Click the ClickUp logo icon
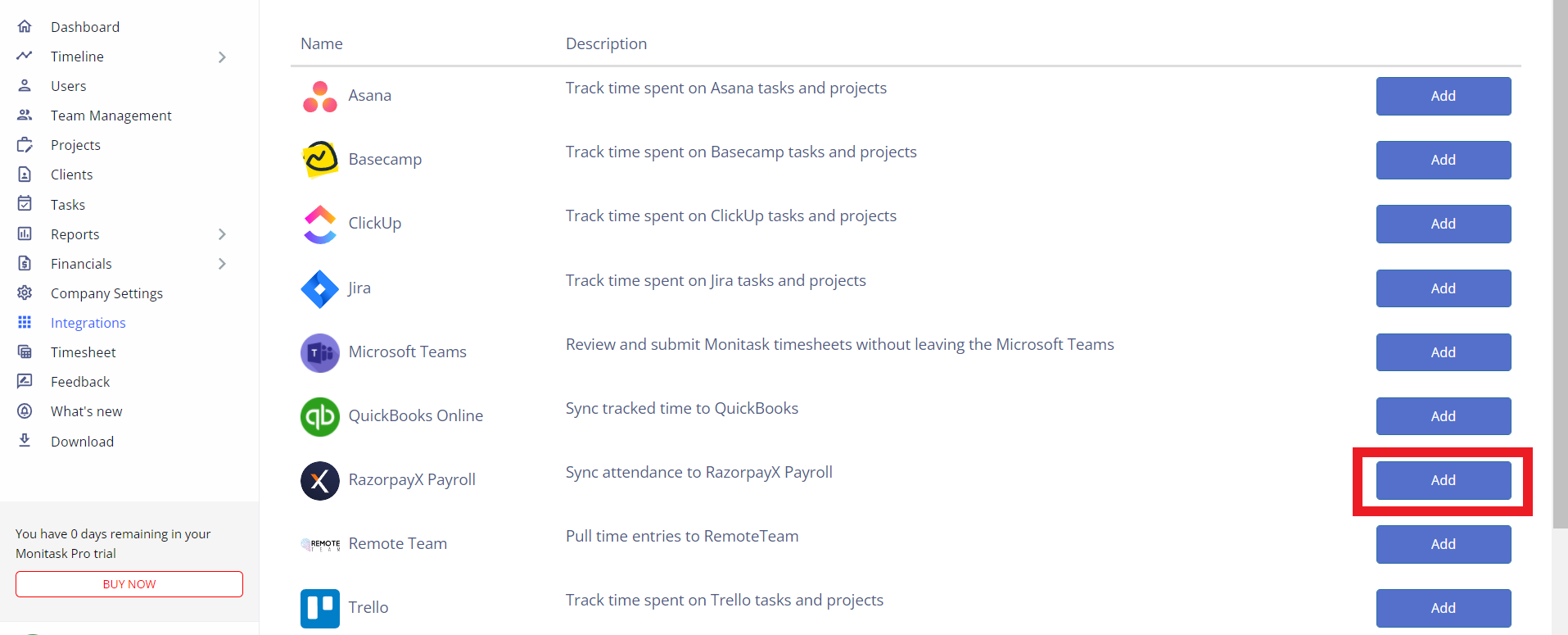Viewport: 1568px width, 635px height. click(320, 224)
